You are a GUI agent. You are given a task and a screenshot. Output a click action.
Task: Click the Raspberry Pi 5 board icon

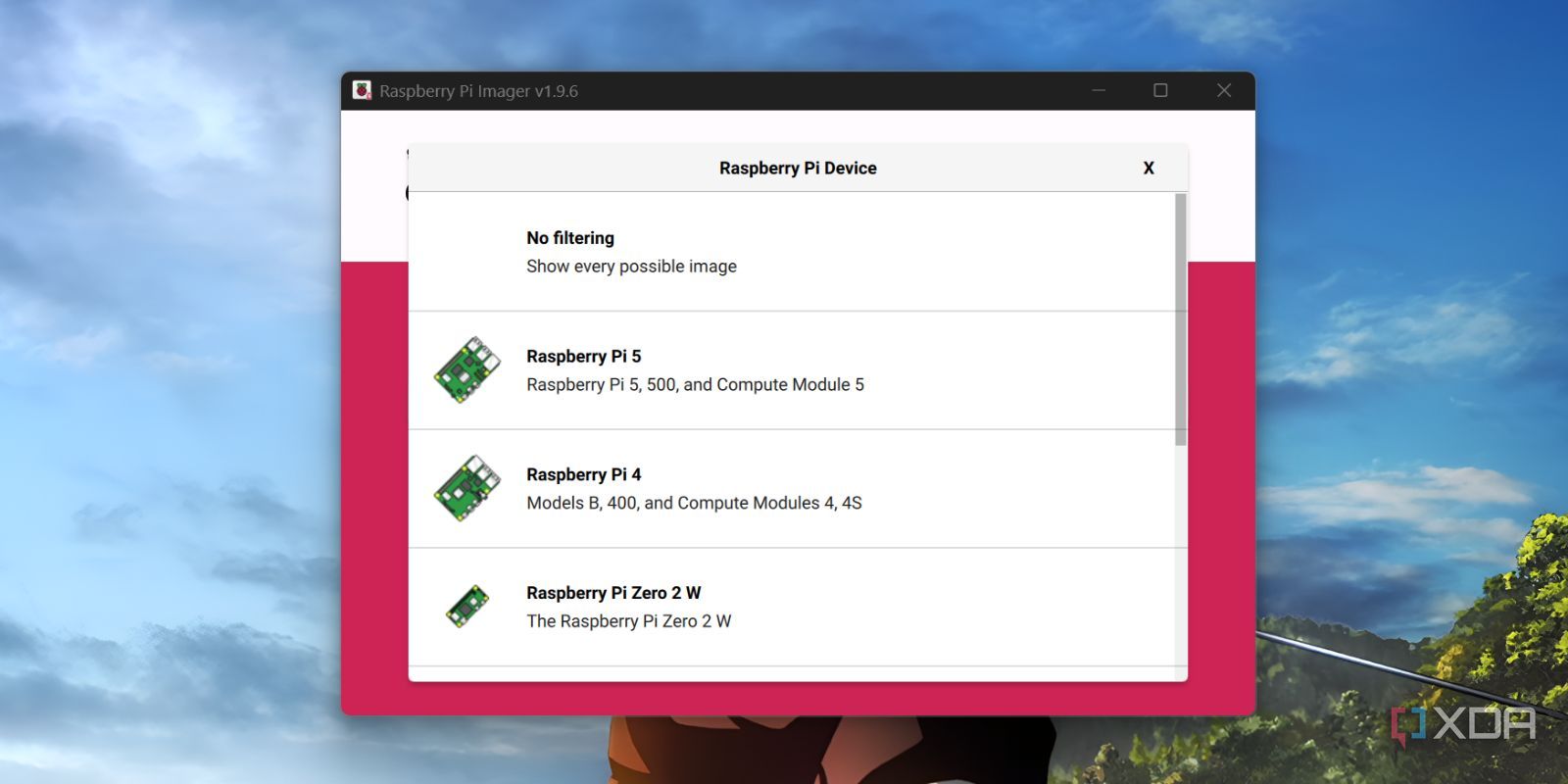(x=467, y=370)
